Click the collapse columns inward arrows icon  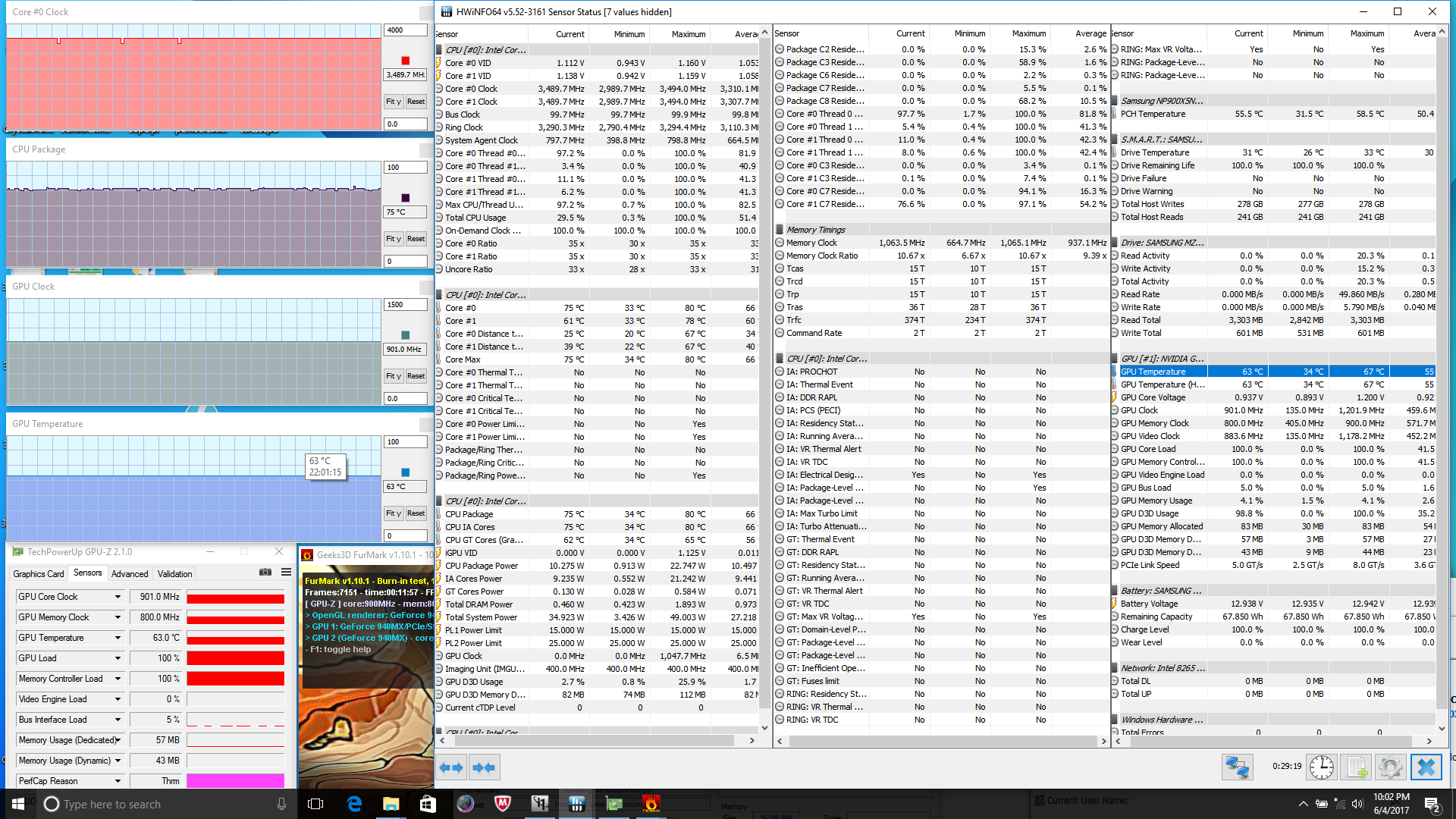click(x=484, y=767)
